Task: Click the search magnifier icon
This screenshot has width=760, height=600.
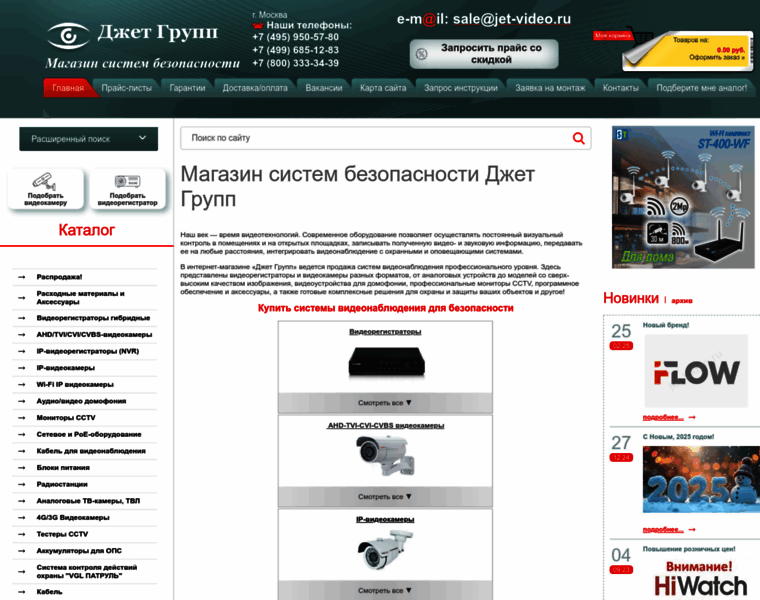Action: (578, 139)
